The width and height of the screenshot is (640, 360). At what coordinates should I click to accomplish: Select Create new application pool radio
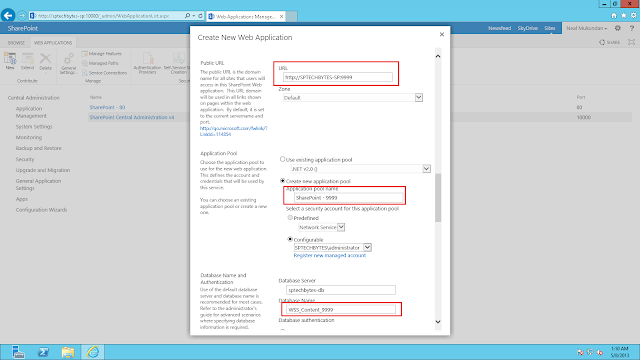[x=282, y=180]
